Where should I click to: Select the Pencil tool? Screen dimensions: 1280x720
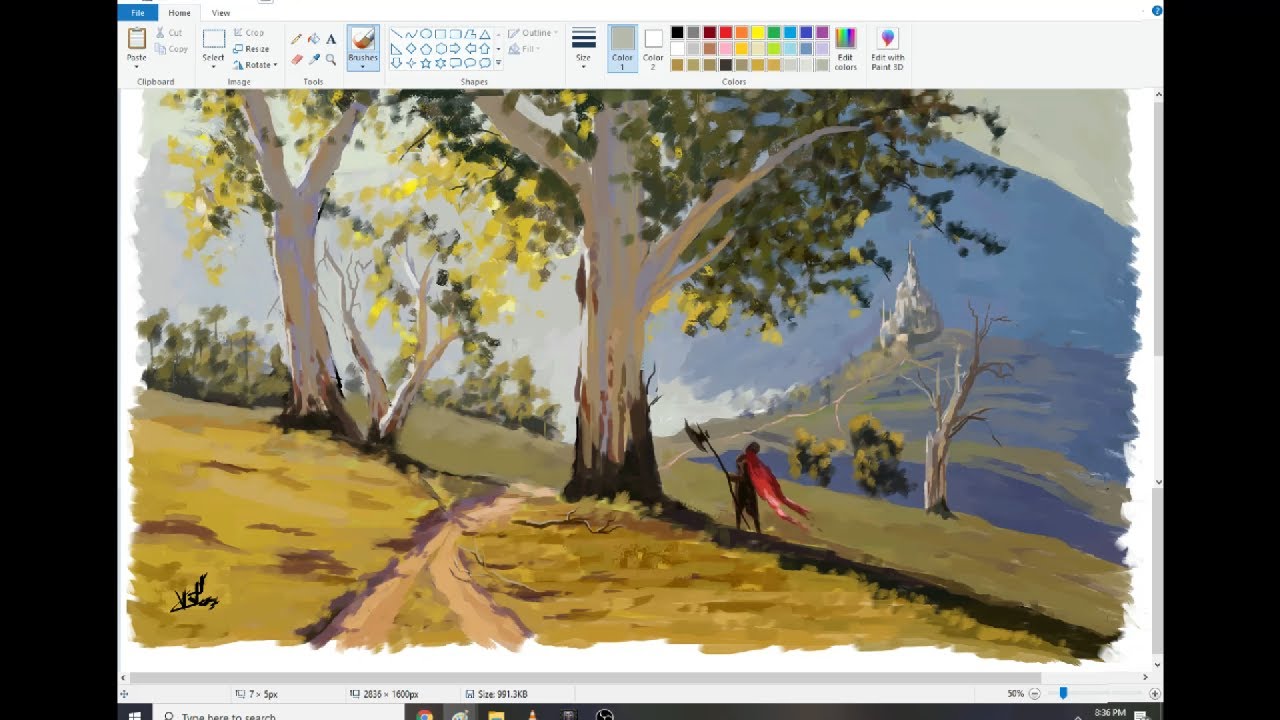coord(296,38)
